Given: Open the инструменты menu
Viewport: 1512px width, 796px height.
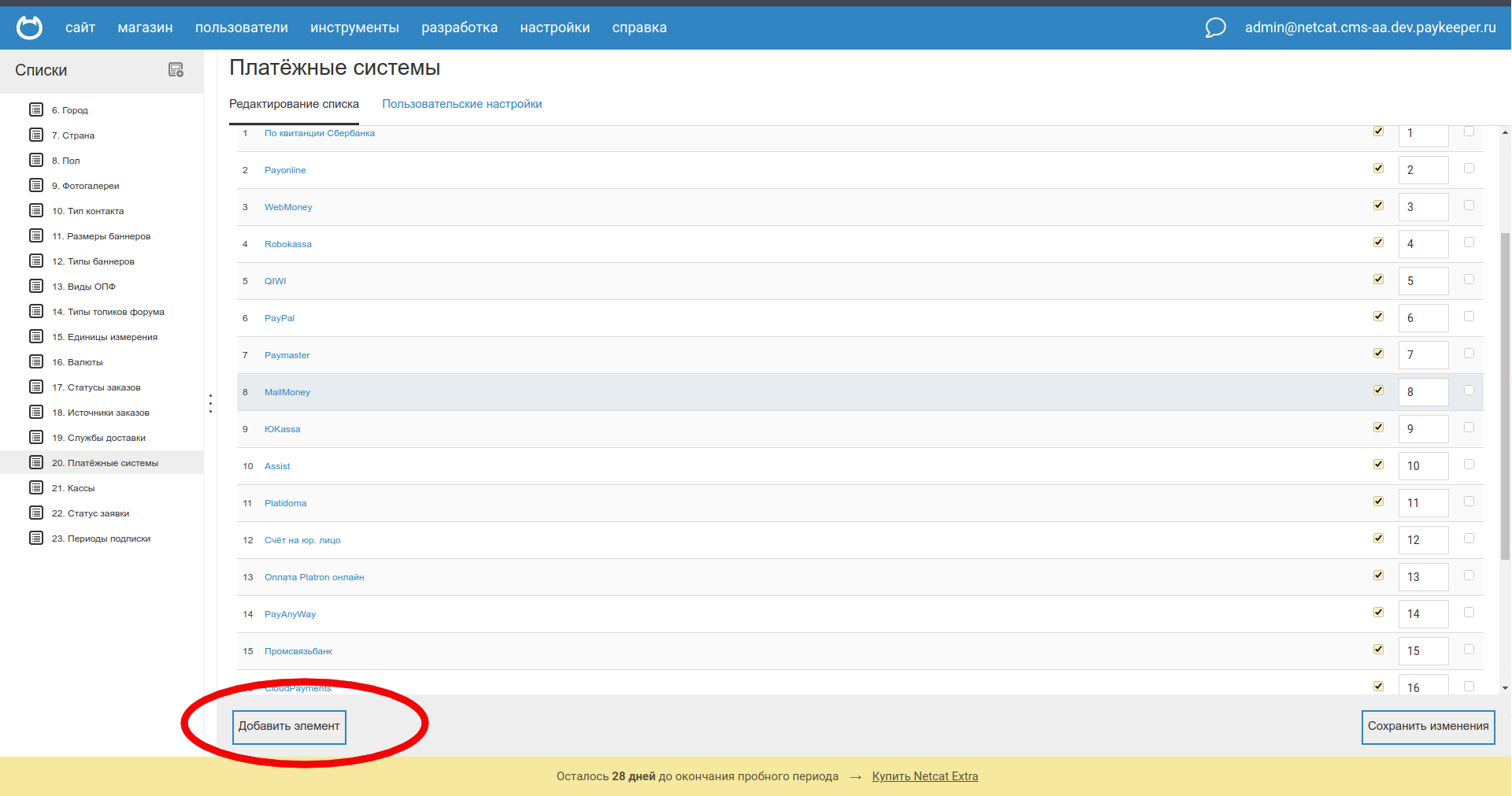Looking at the screenshot, I should coord(354,28).
